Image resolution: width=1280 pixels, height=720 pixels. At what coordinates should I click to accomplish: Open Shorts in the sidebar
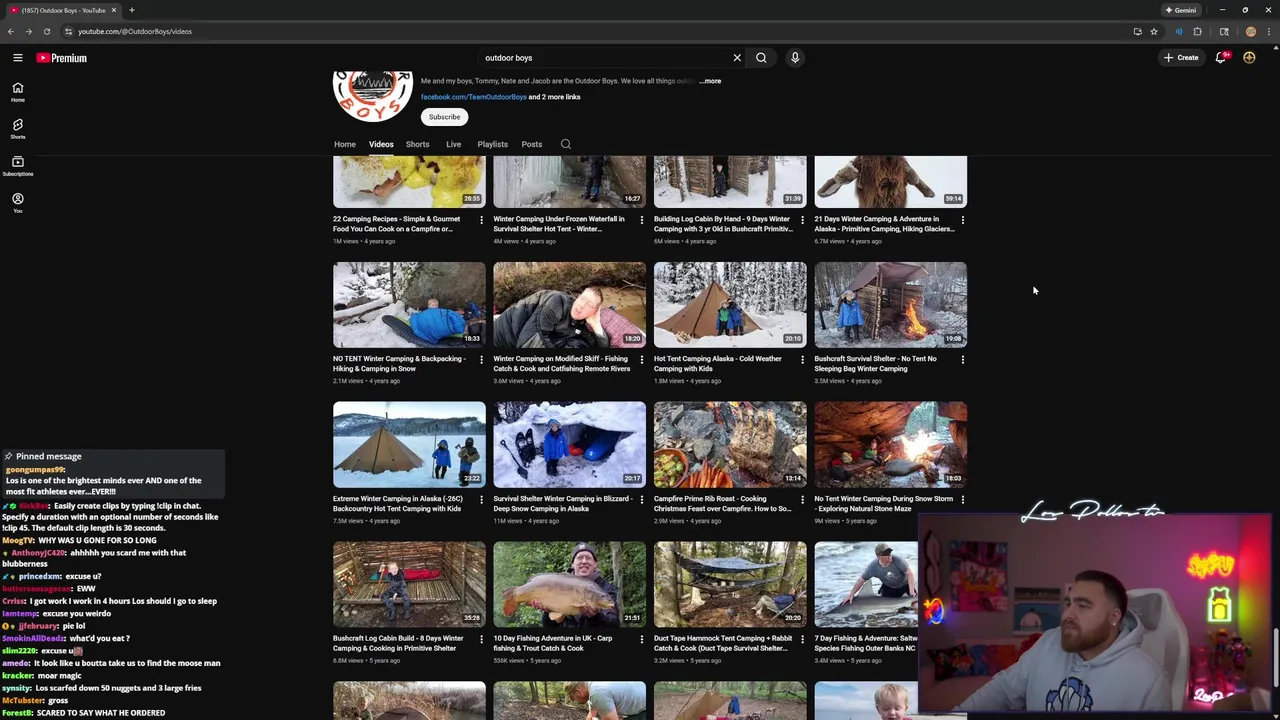(x=18, y=129)
